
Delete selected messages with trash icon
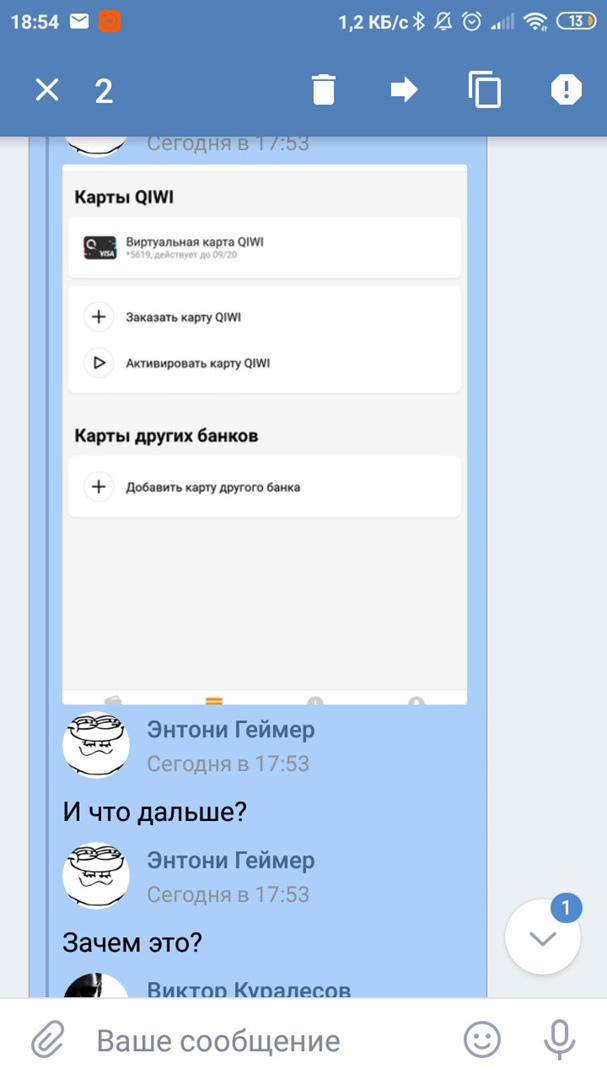coord(323,90)
